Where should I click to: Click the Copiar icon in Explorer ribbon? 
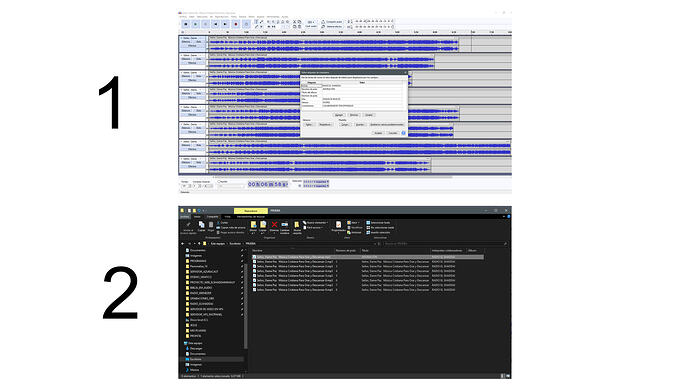[x=202, y=224]
